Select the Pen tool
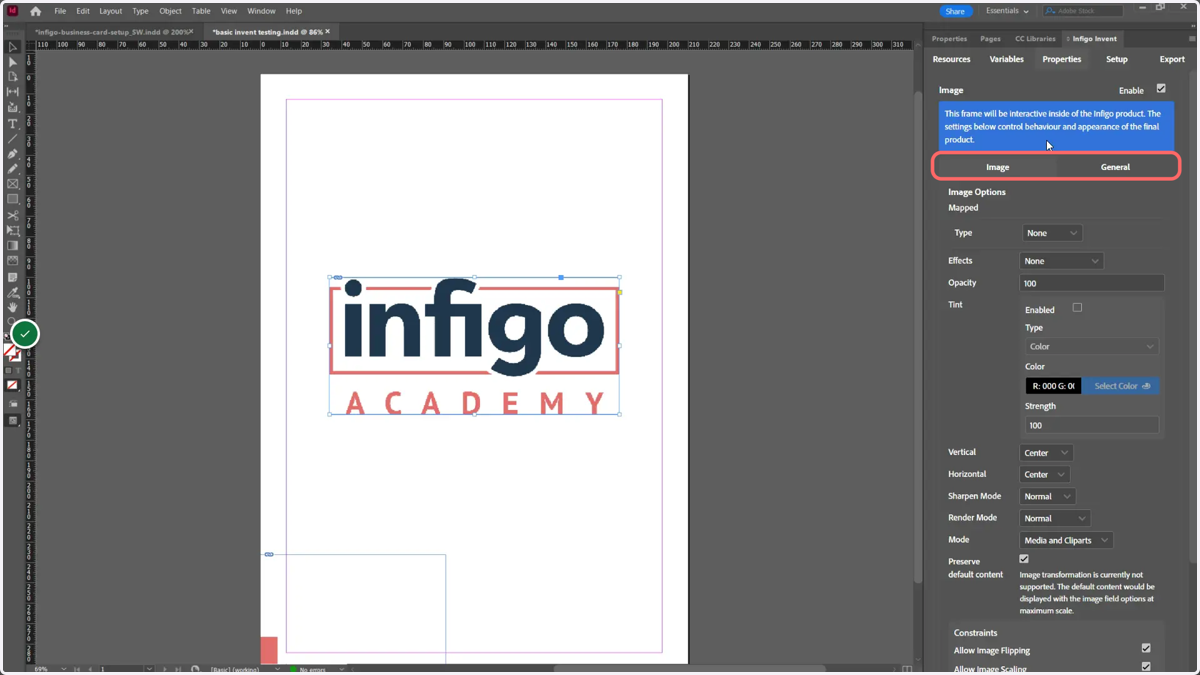Screen dimensions: 1200x675 pos(13,154)
